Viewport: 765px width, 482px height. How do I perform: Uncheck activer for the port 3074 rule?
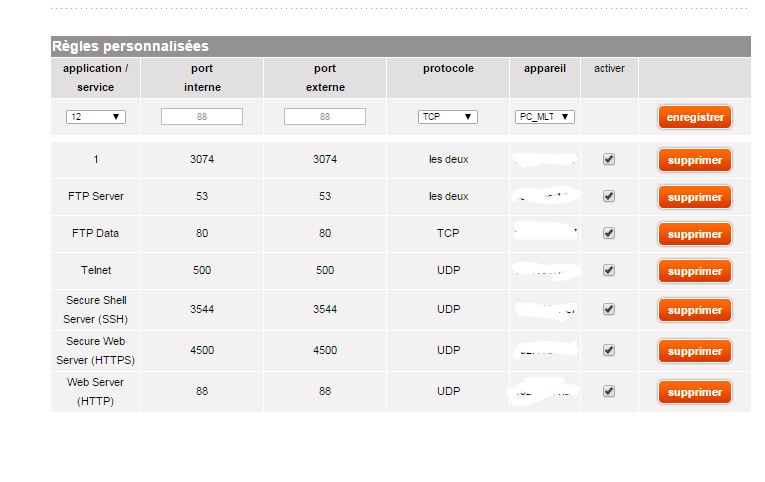point(609,159)
